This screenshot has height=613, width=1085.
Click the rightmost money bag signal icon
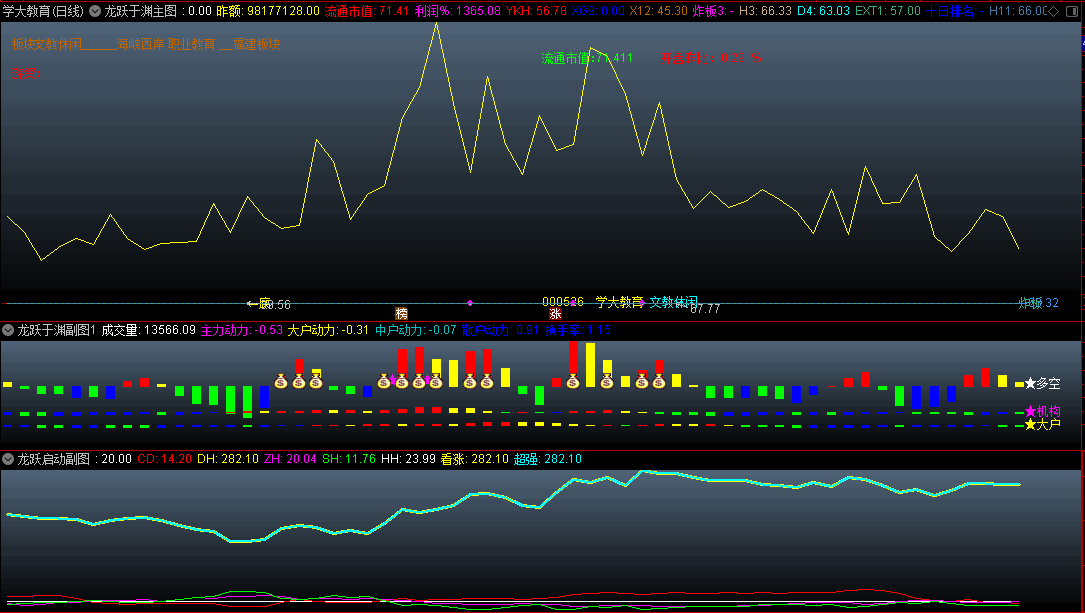(x=658, y=381)
